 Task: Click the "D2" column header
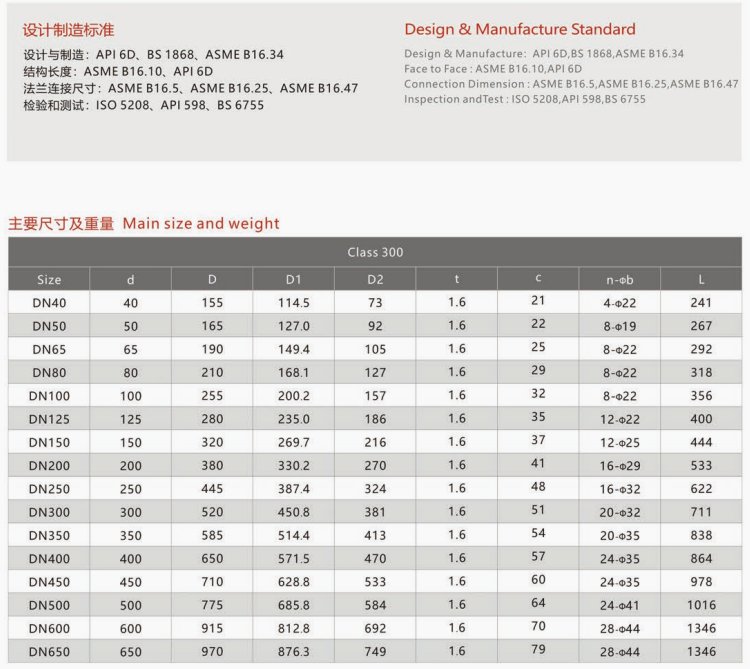point(375,279)
